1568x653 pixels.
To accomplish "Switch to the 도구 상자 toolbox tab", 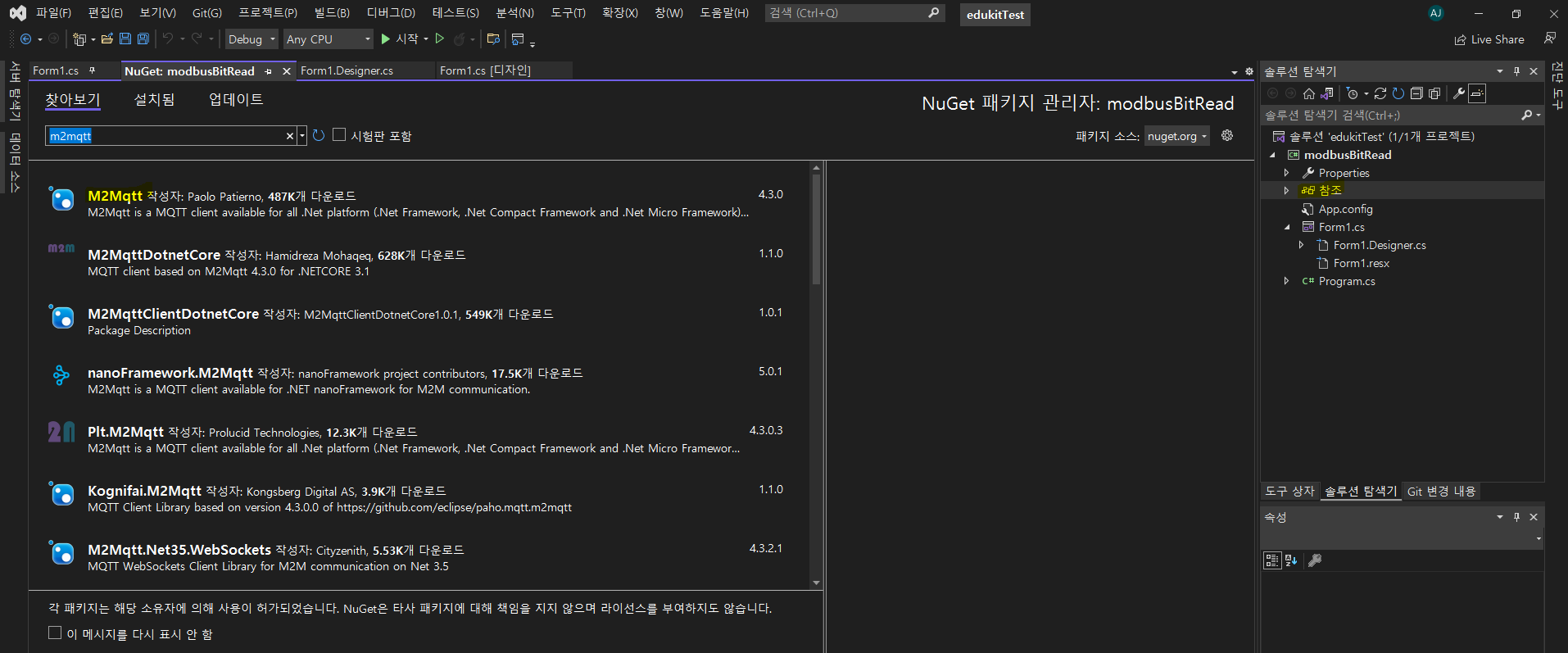I will click(x=1289, y=492).
